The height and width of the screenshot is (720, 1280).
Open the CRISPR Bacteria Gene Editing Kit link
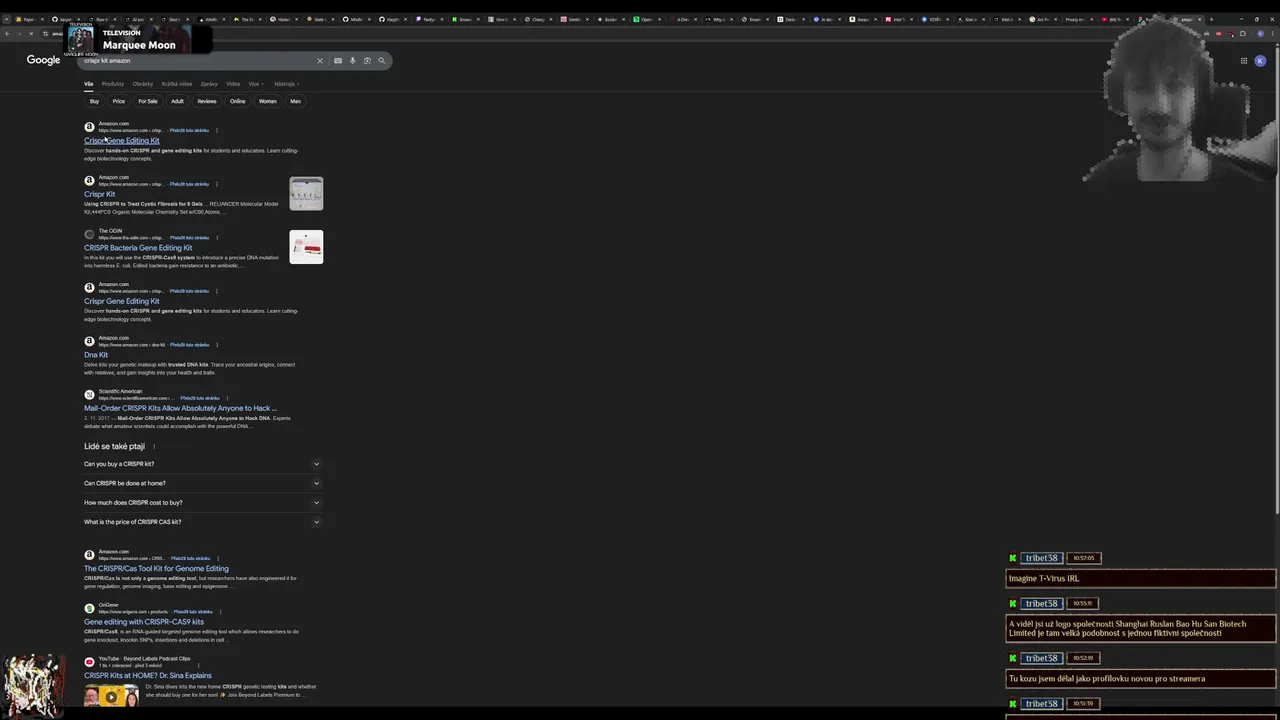pyautogui.click(x=138, y=248)
